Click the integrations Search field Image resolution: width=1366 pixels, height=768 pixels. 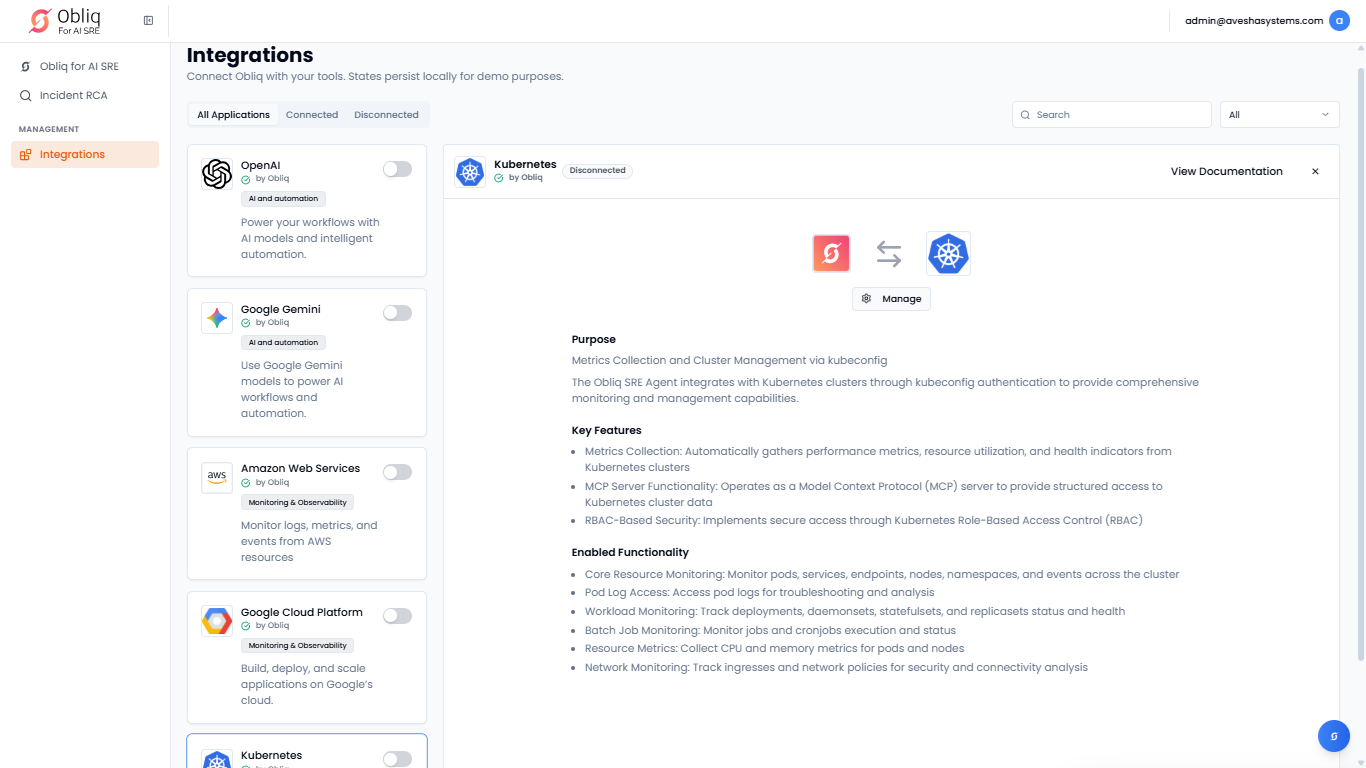[x=1111, y=115]
